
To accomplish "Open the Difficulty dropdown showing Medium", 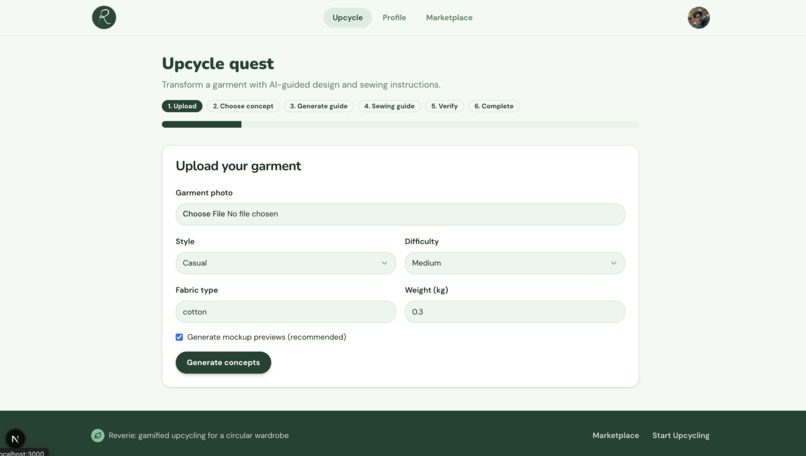I will [x=515, y=263].
